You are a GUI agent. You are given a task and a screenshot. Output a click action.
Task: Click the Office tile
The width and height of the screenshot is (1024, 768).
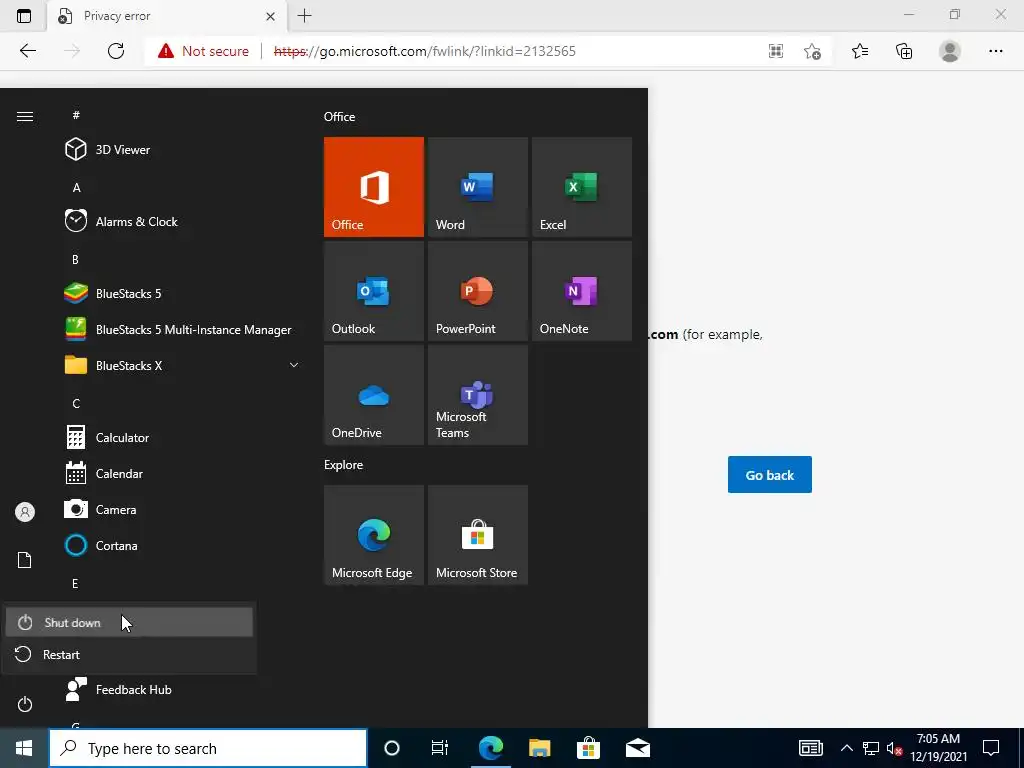374,187
